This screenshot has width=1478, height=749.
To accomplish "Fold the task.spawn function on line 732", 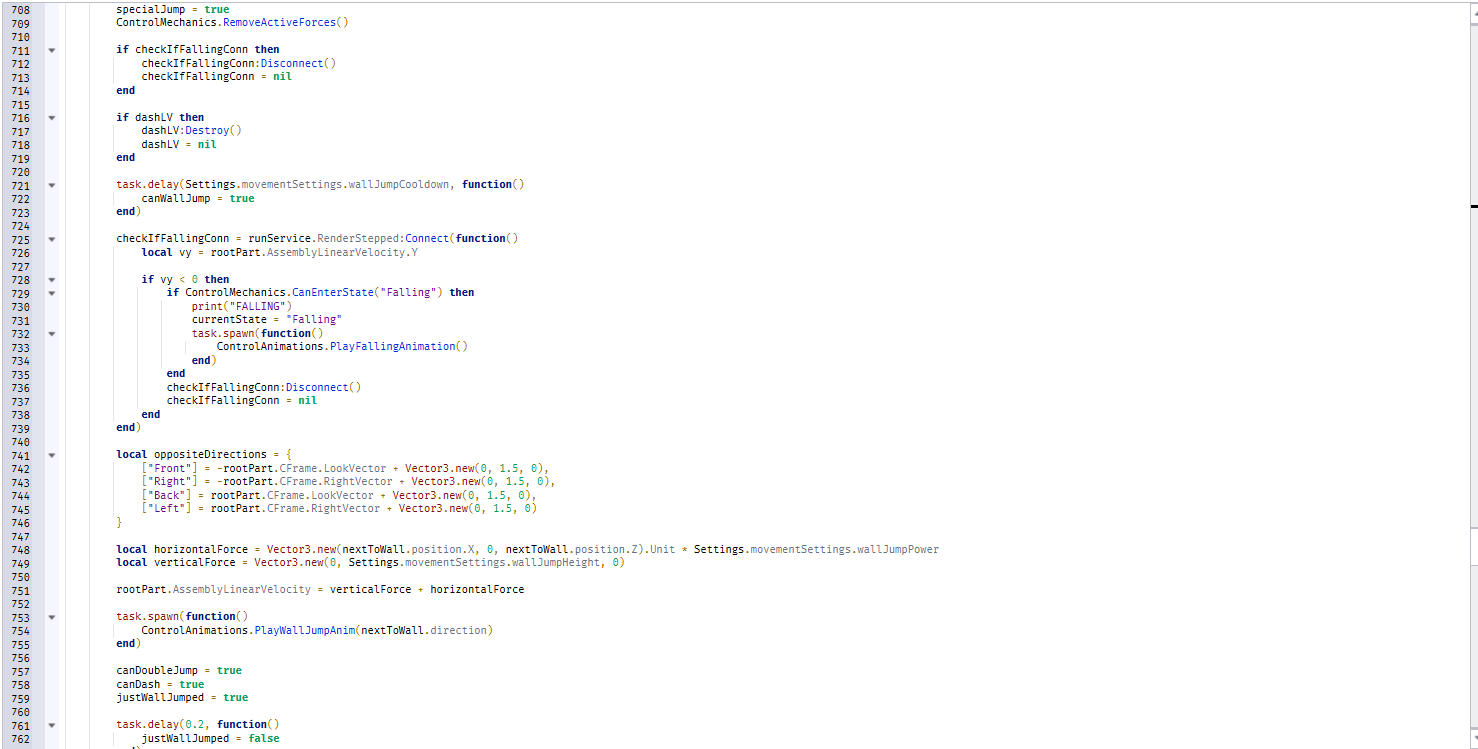I will [x=51, y=333].
